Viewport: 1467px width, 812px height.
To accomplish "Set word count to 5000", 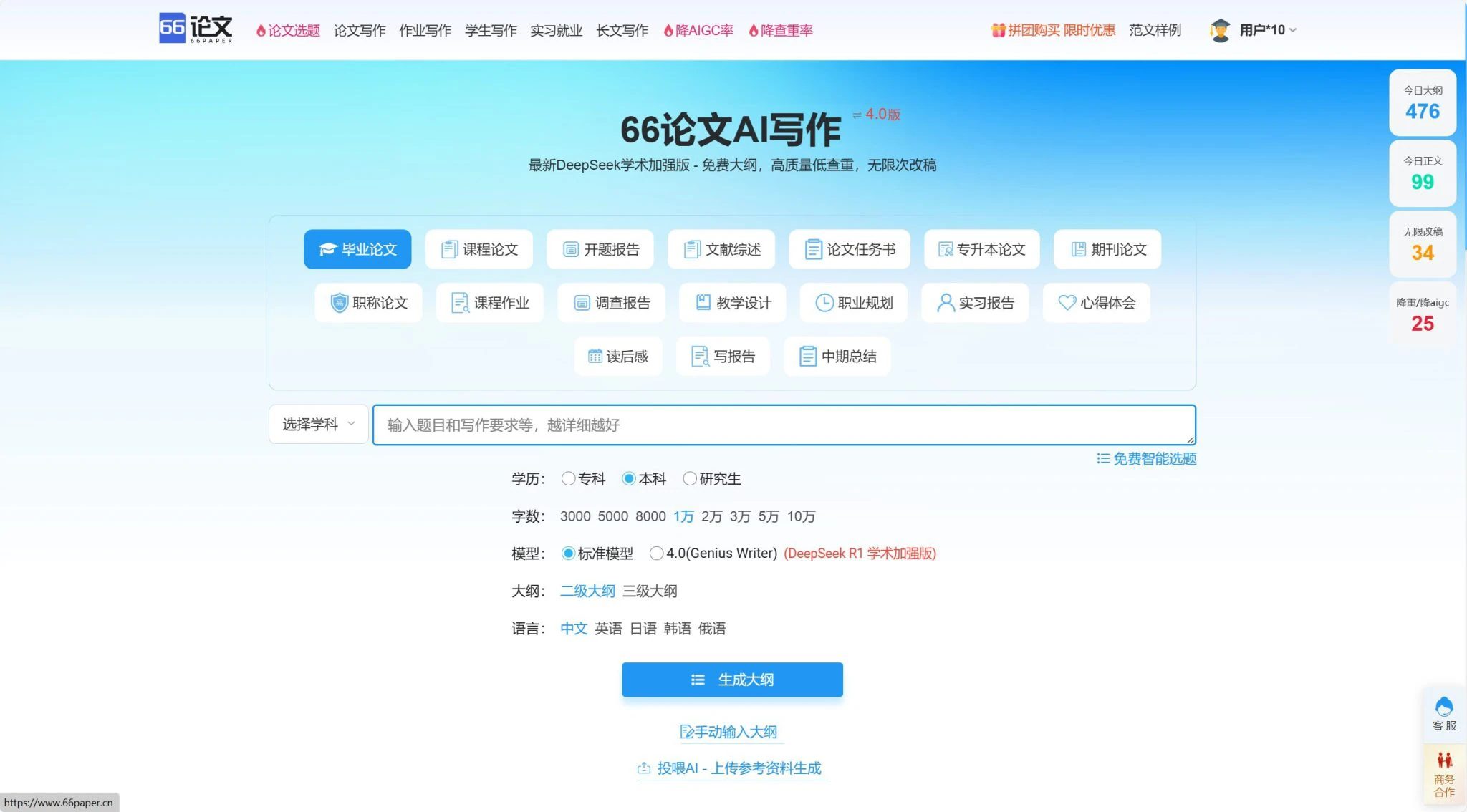I will pos(613,516).
